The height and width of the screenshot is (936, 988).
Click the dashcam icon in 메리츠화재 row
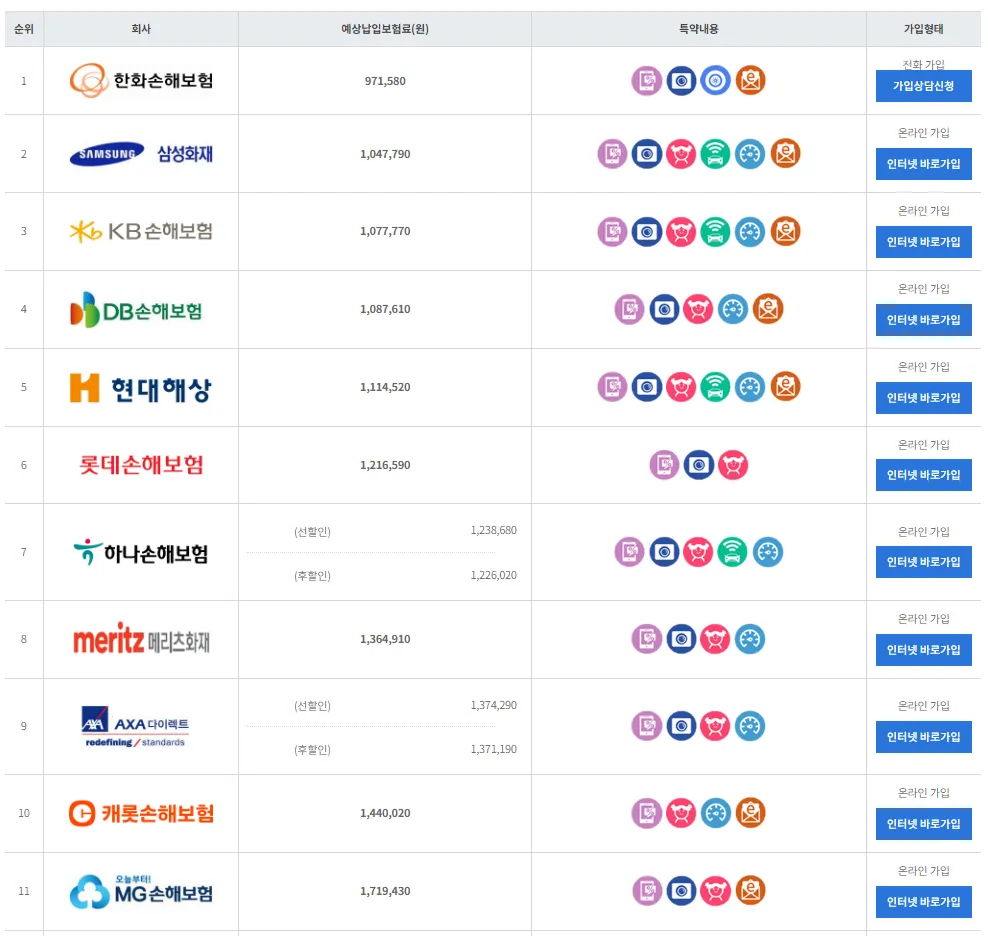point(681,639)
